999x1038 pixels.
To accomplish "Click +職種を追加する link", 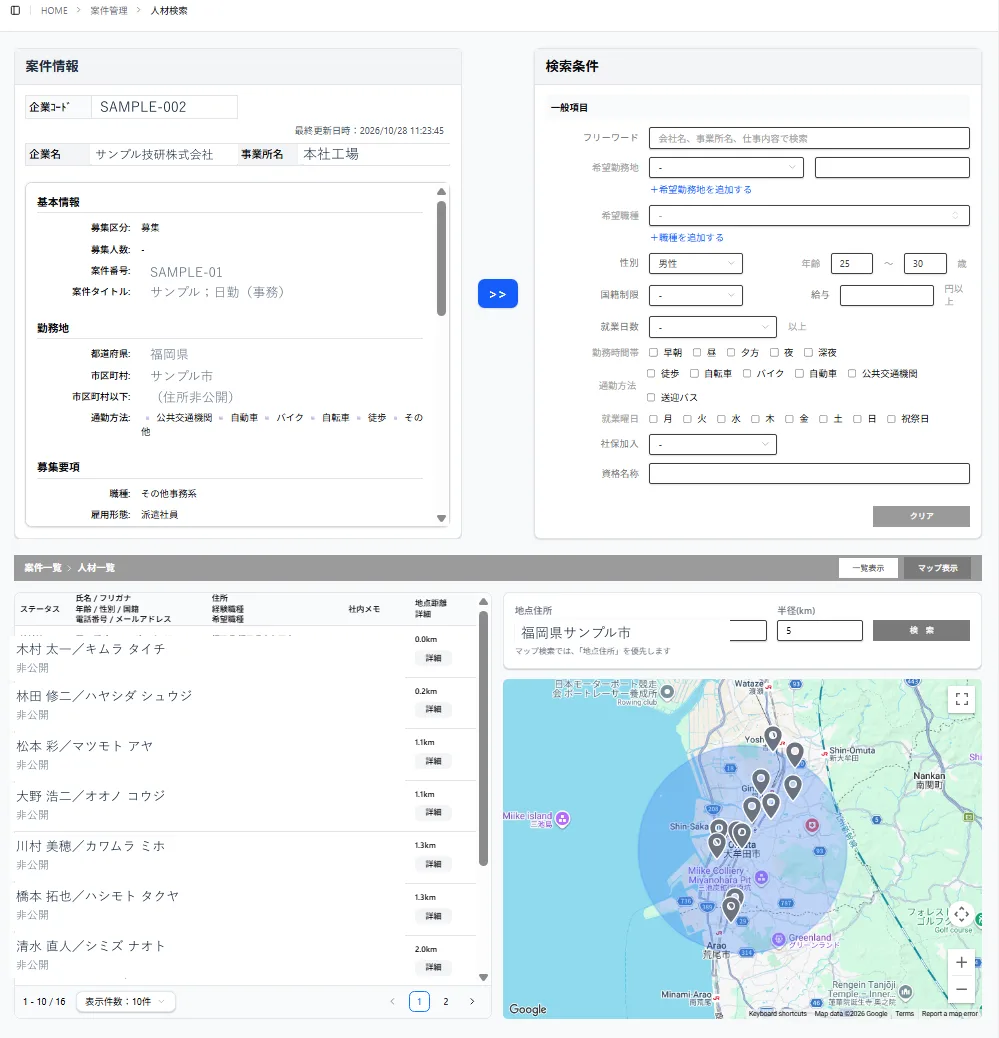I will [x=687, y=238].
